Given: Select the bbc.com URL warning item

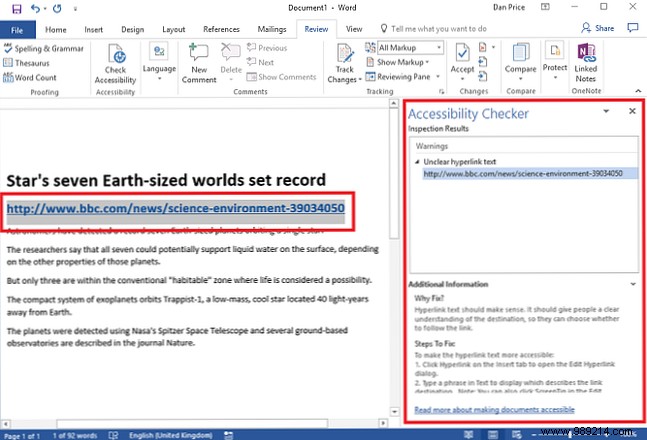Looking at the screenshot, I should click(x=530, y=174).
